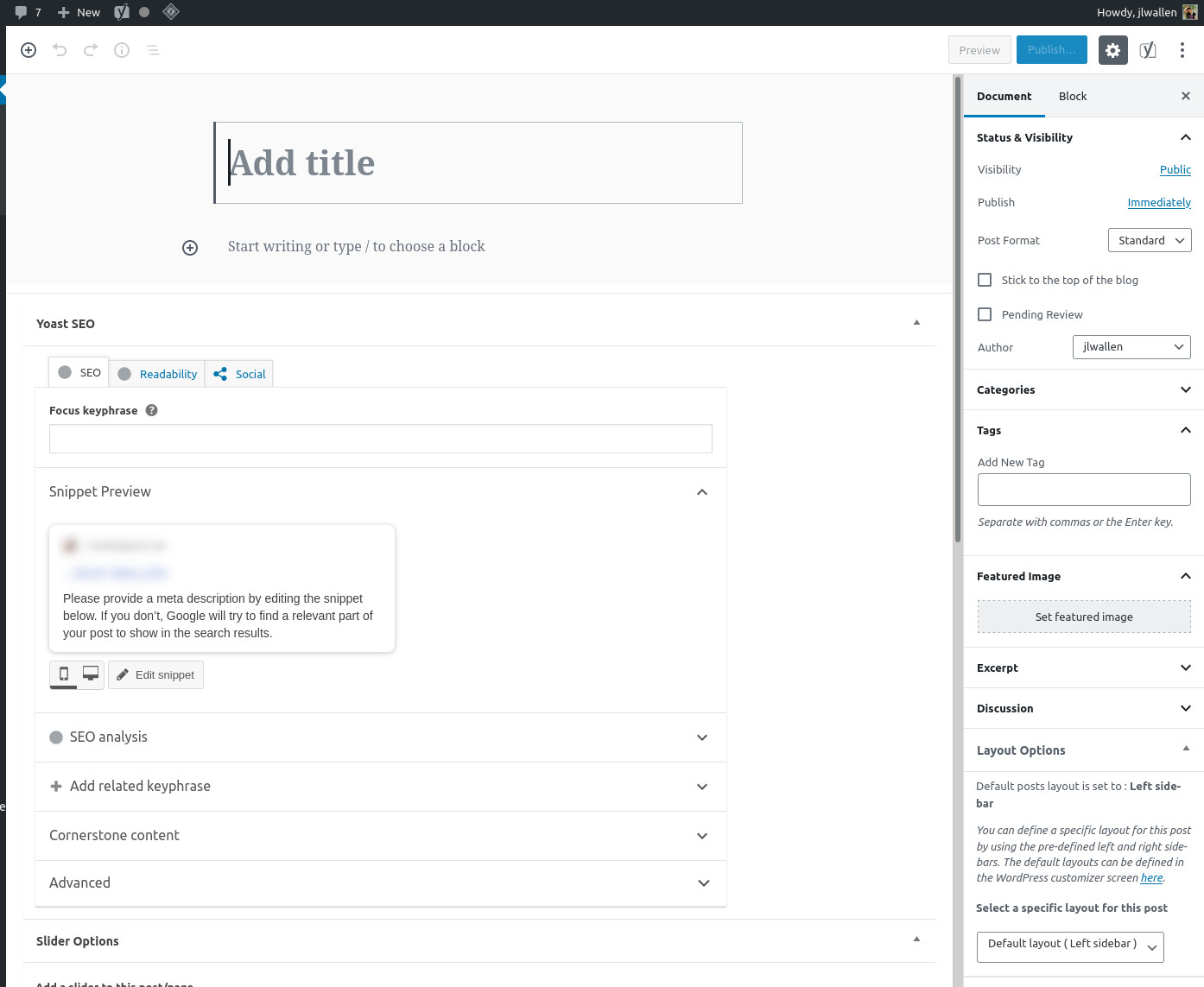This screenshot has width=1204, height=987.
Task: Click the editor vertical scrollbar
Action: (957, 311)
